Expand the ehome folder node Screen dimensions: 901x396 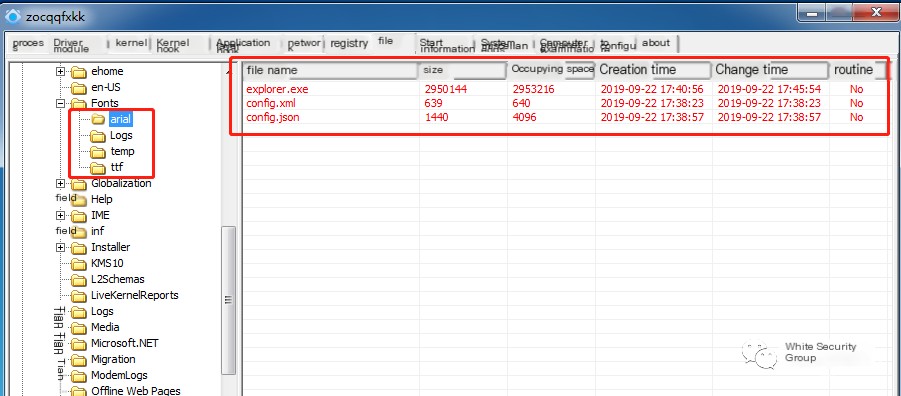point(60,72)
